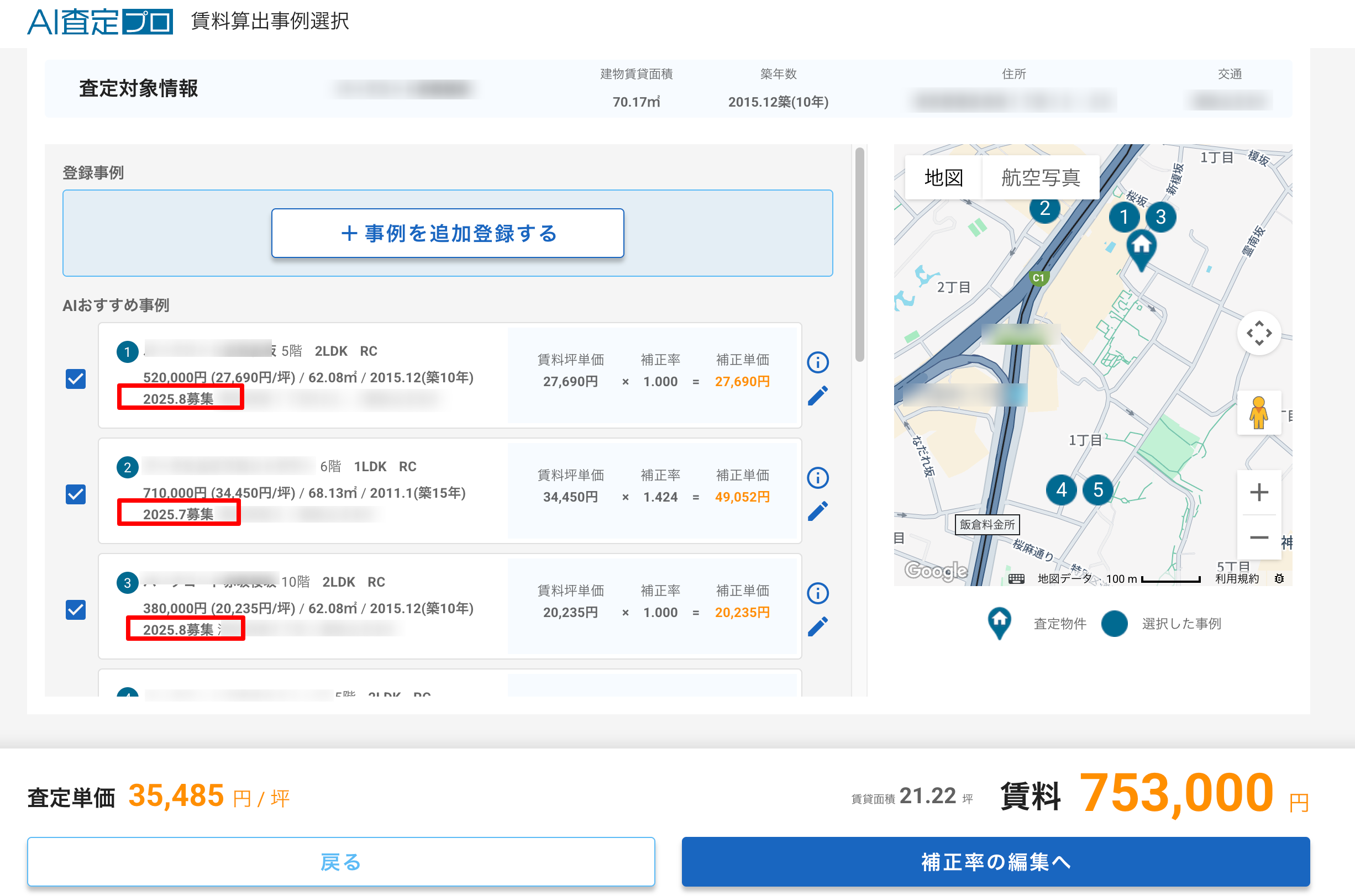Click the 戻る button

(340, 861)
